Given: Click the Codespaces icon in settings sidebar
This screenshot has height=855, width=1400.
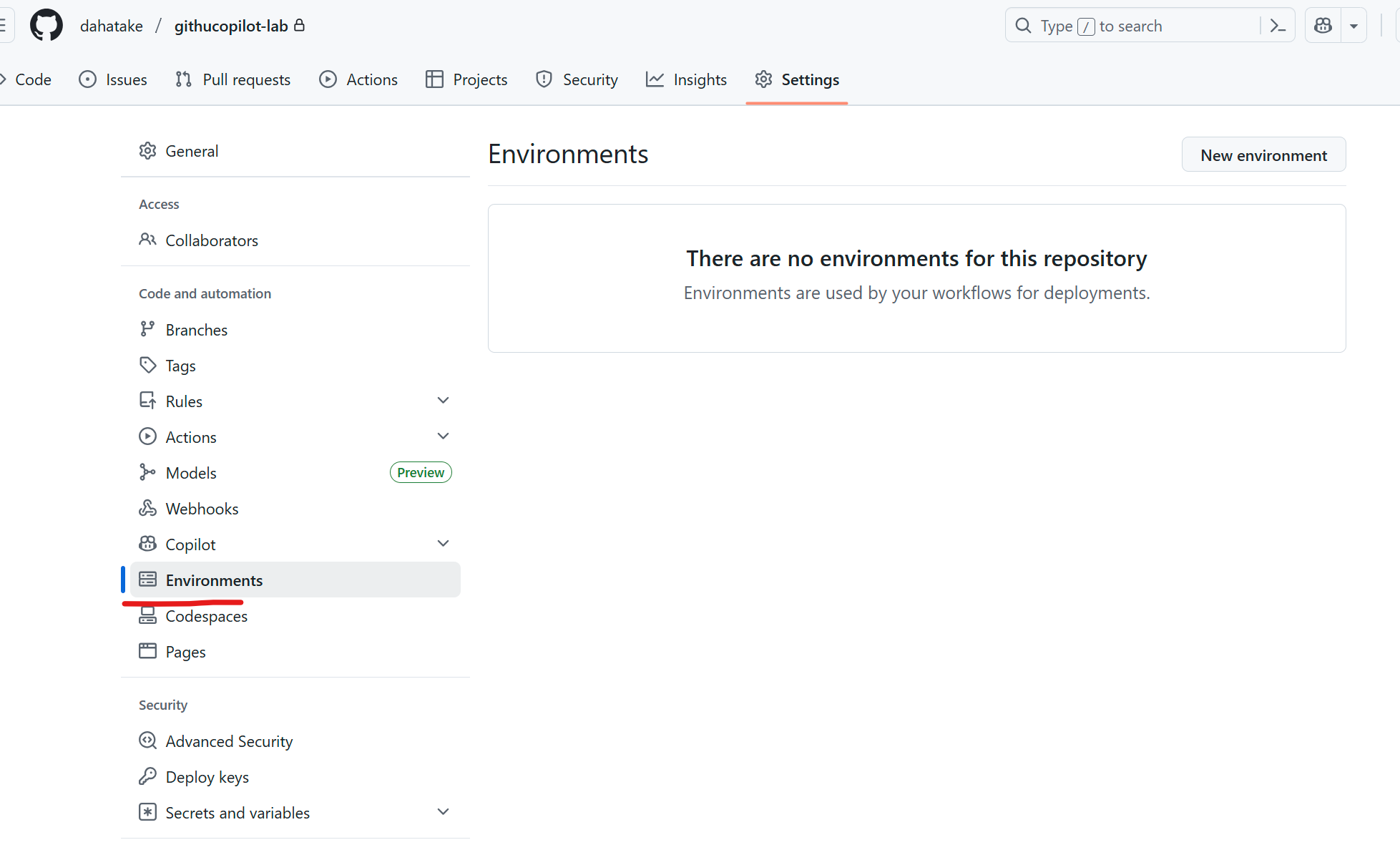Looking at the screenshot, I should pyautogui.click(x=147, y=615).
